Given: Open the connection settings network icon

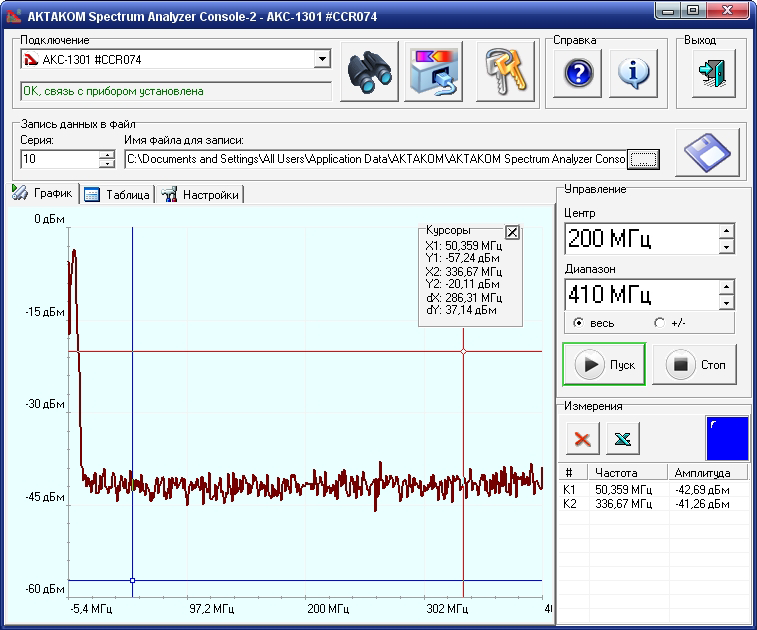Looking at the screenshot, I should tap(434, 71).
